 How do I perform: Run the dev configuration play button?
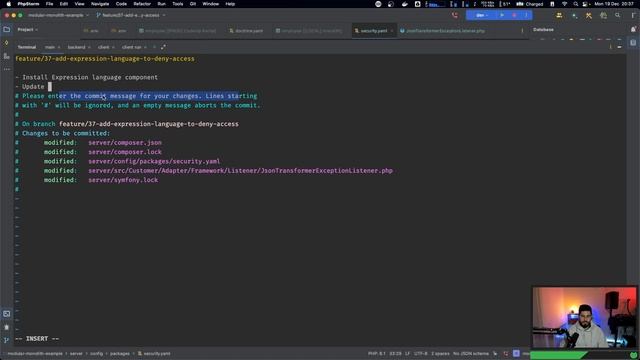(x=502, y=15)
